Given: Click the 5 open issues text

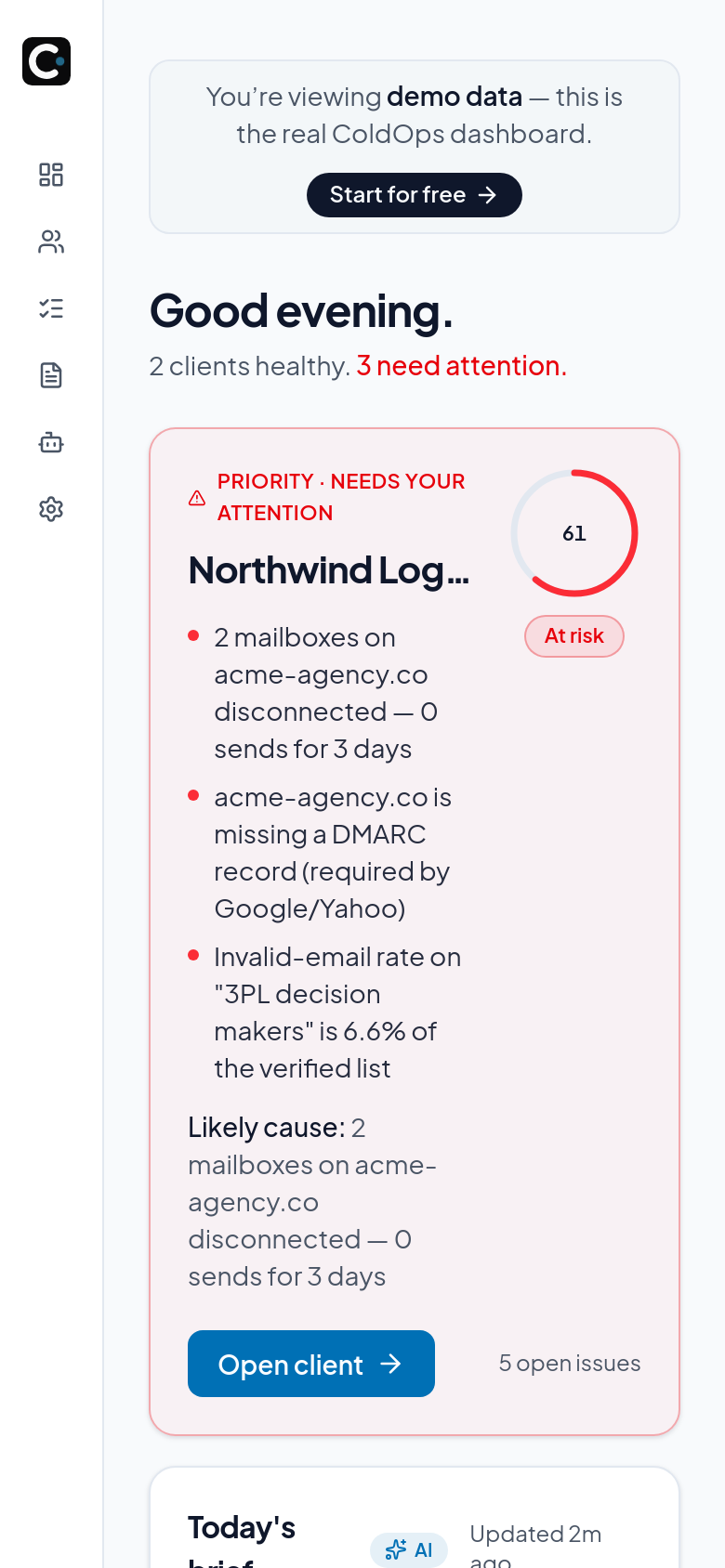Looking at the screenshot, I should point(570,1363).
